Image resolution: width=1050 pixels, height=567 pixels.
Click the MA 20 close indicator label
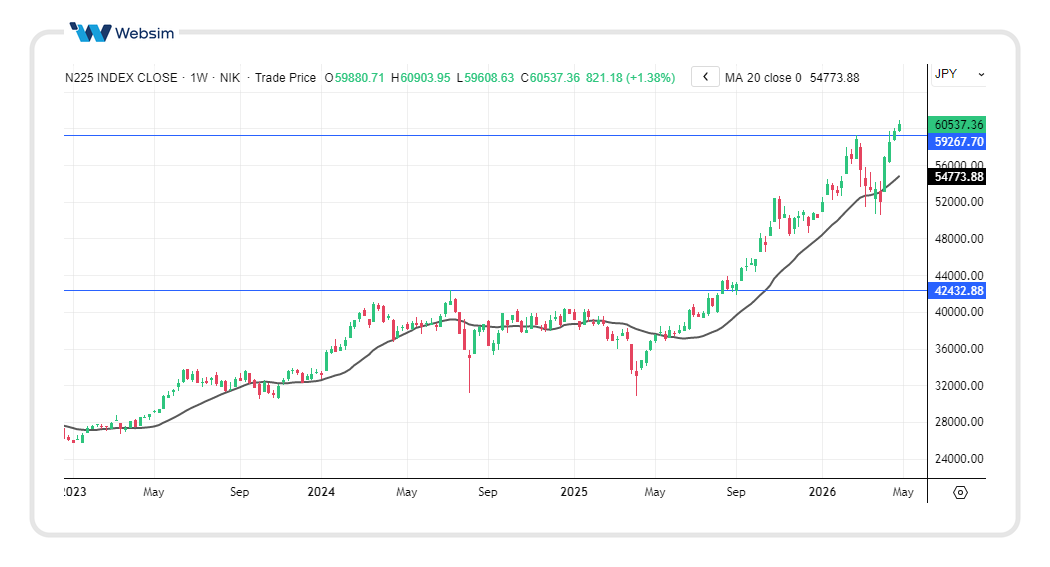(x=763, y=78)
